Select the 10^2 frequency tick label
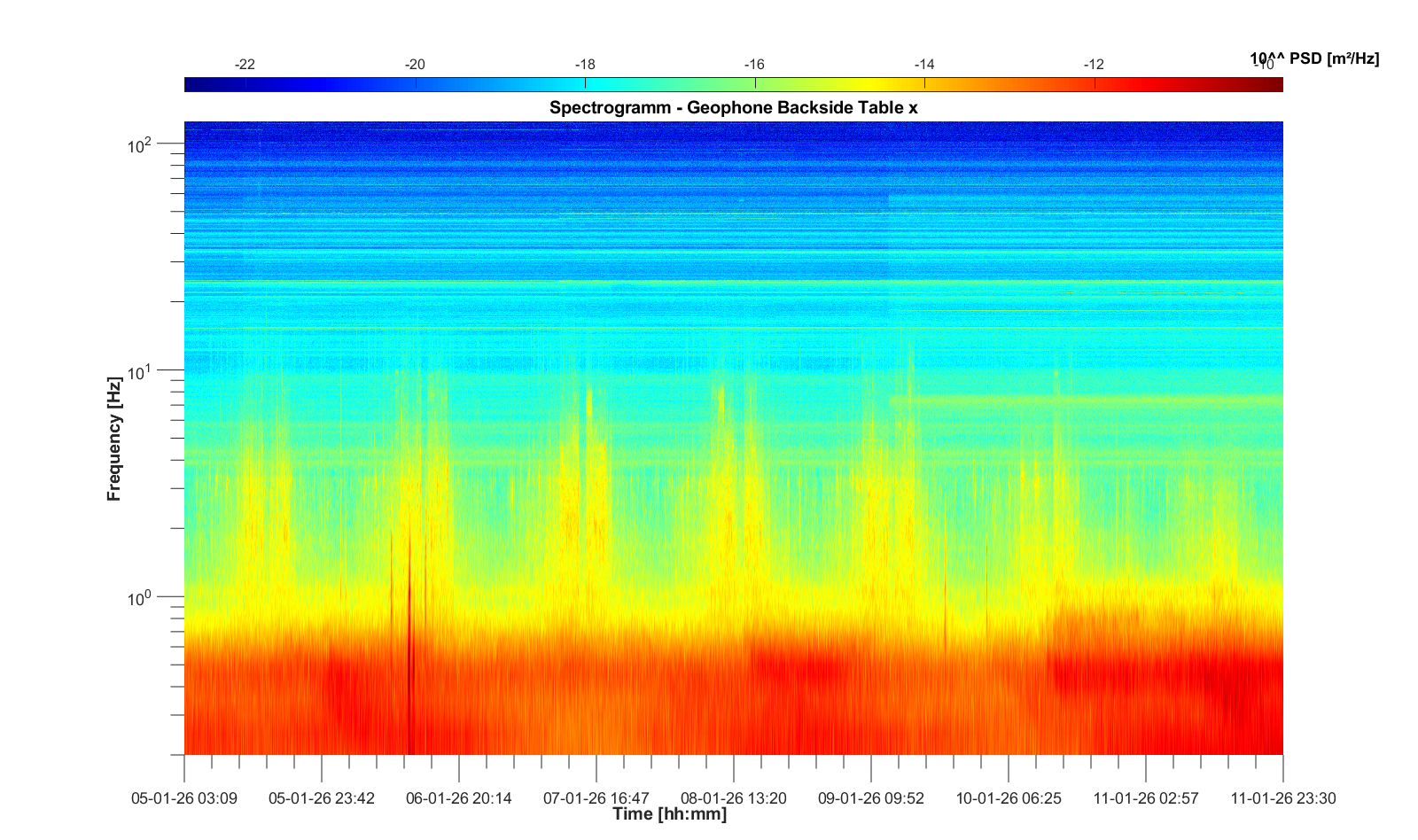This screenshot has width=1418, height=840. click(141, 144)
